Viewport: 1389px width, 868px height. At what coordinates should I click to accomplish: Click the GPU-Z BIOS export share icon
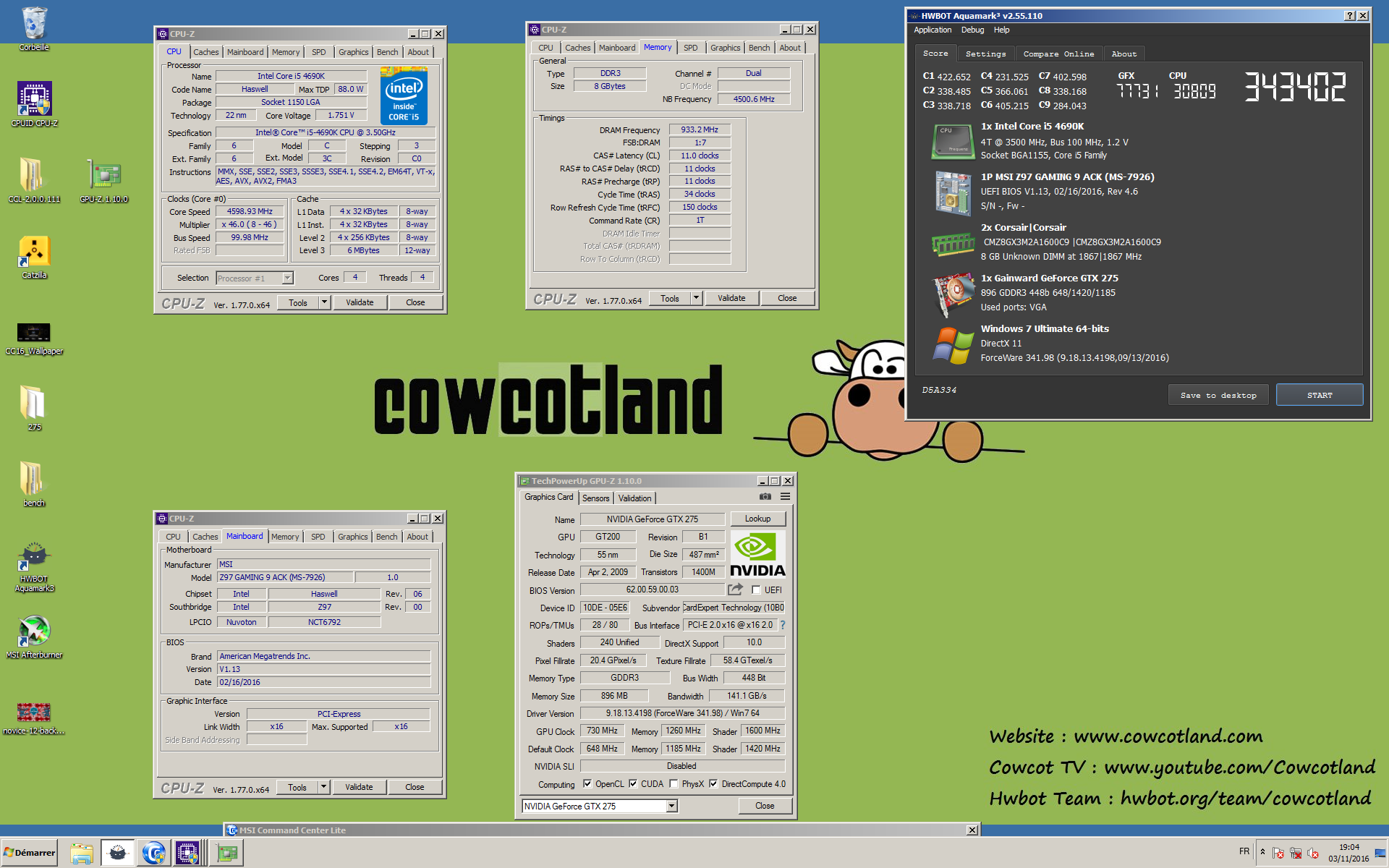(x=736, y=590)
